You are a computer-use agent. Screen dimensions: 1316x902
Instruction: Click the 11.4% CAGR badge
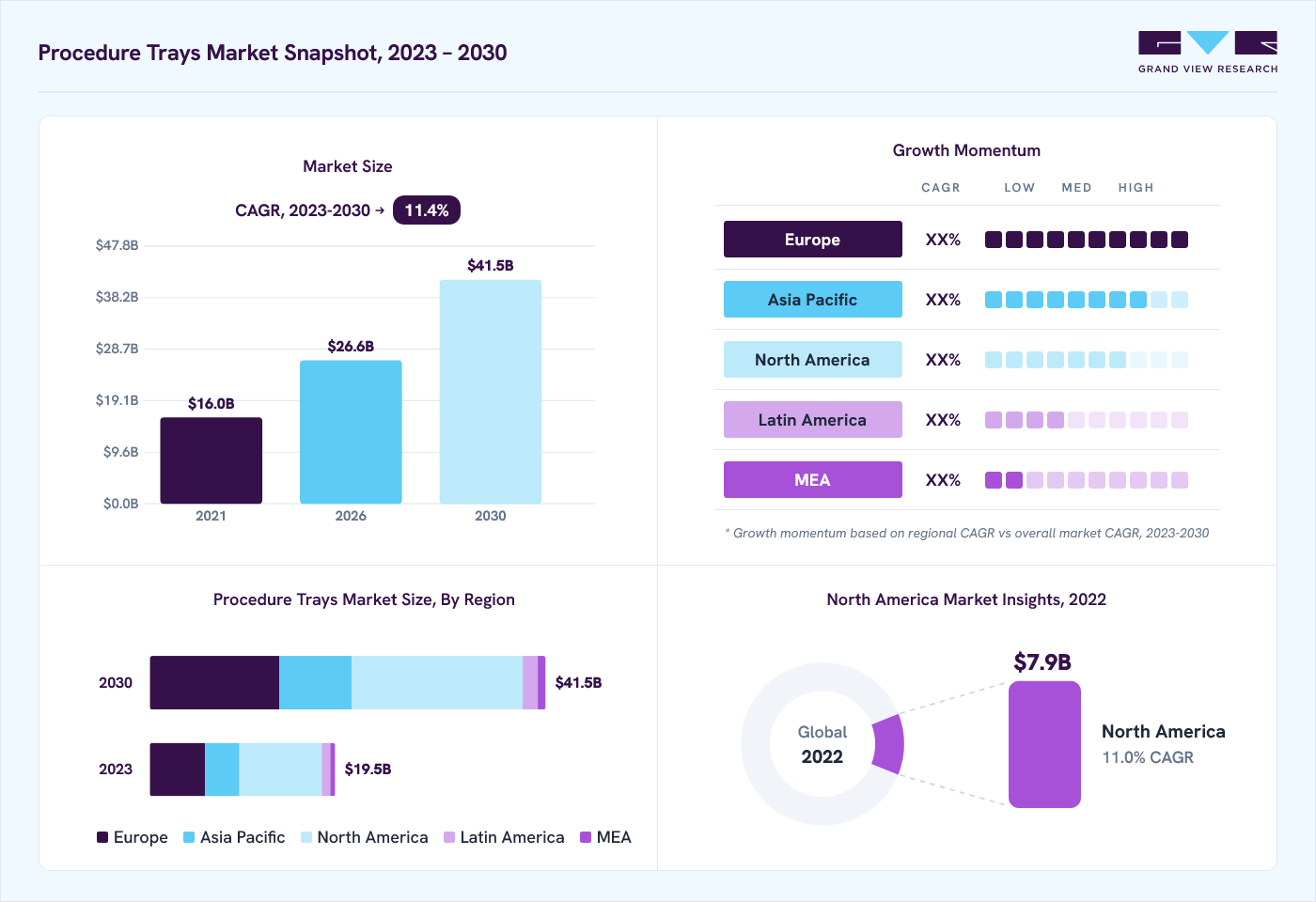point(427,210)
